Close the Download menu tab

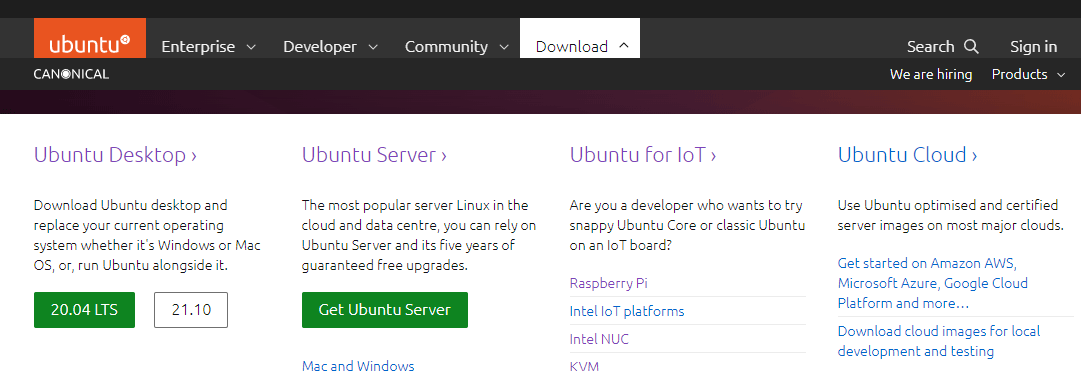(580, 39)
